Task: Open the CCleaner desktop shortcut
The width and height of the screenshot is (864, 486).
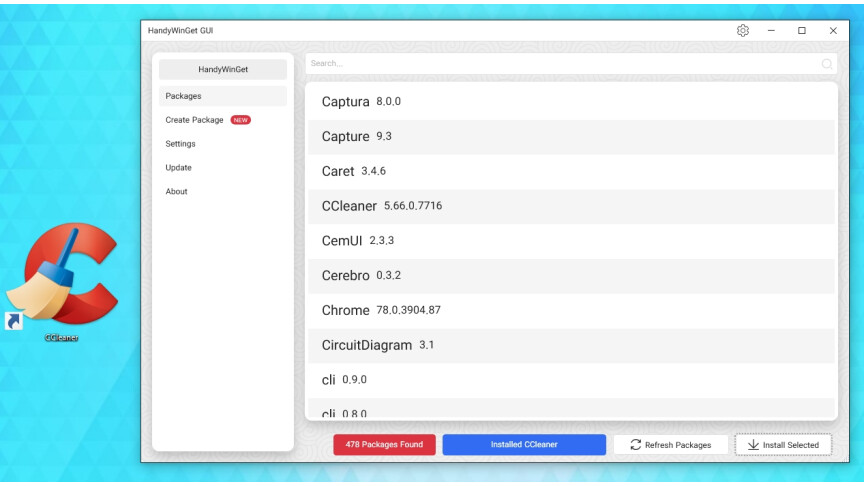Action: coord(63,282)
